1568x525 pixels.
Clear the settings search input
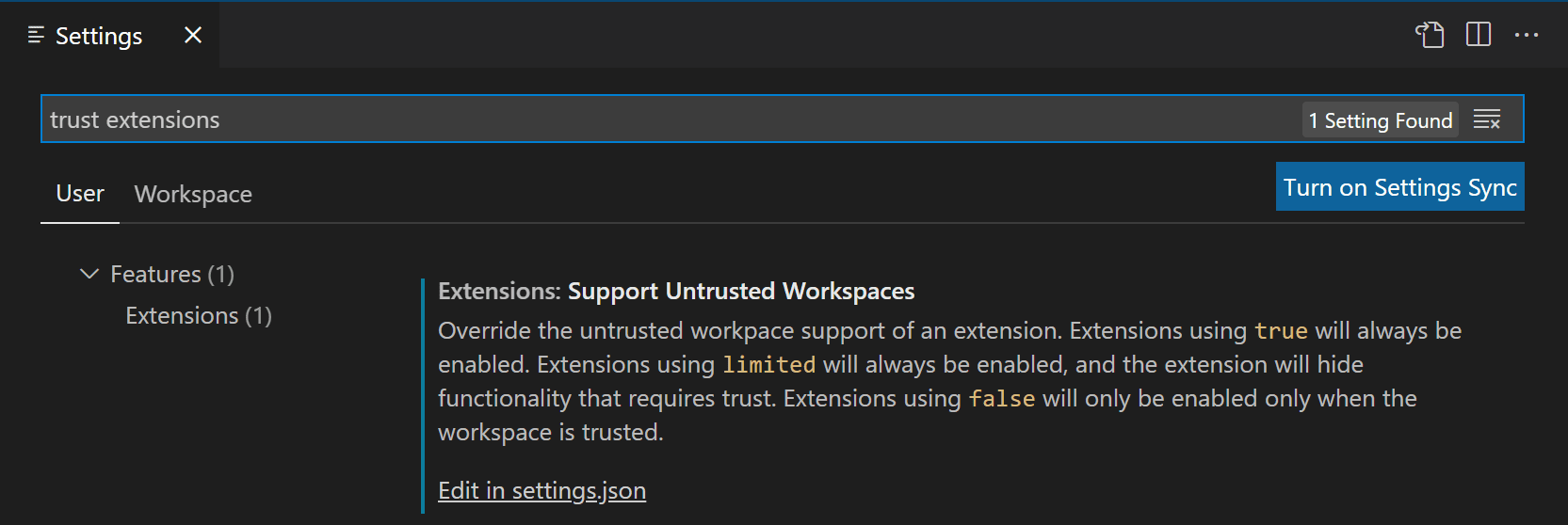coord(1487,119)
